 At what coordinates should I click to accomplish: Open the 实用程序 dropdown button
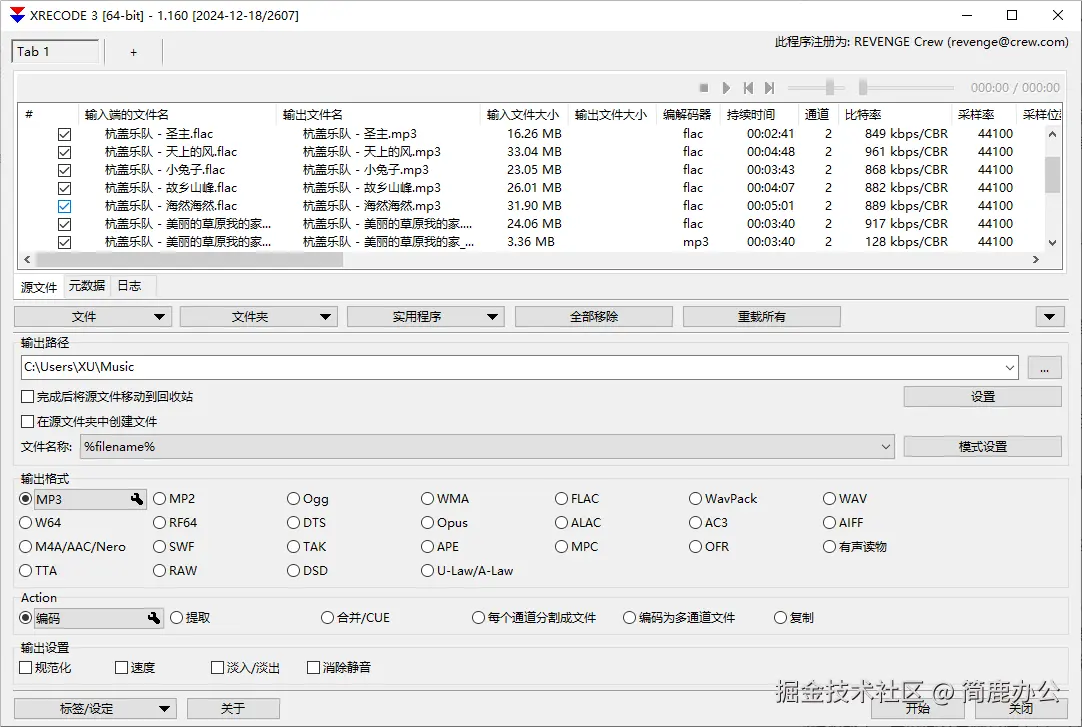click(426, 317)
